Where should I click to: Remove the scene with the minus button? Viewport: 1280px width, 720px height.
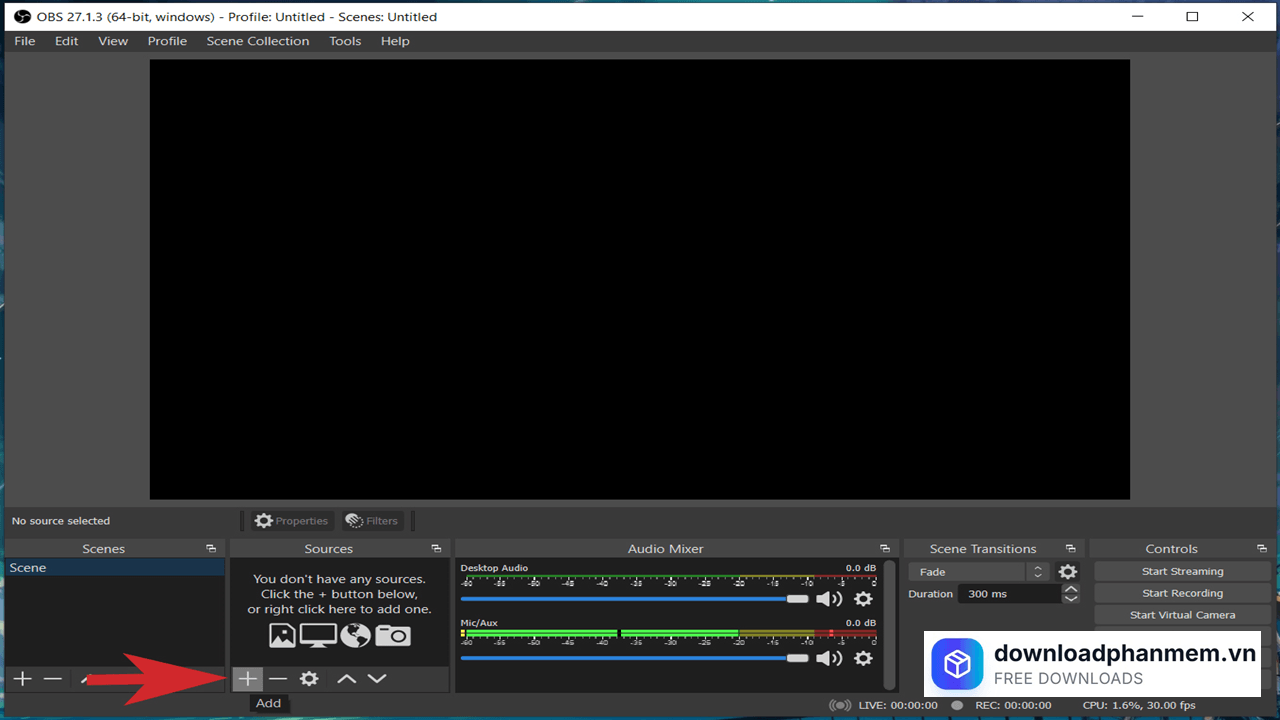[53, 679]
